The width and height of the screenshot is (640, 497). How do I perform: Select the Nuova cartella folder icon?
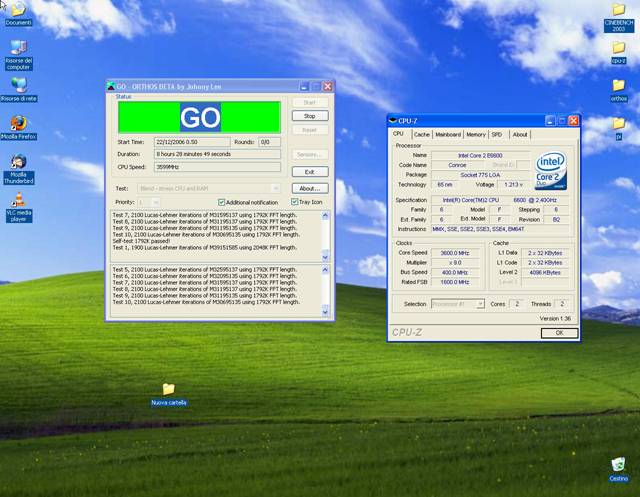[x=168, y=389]
